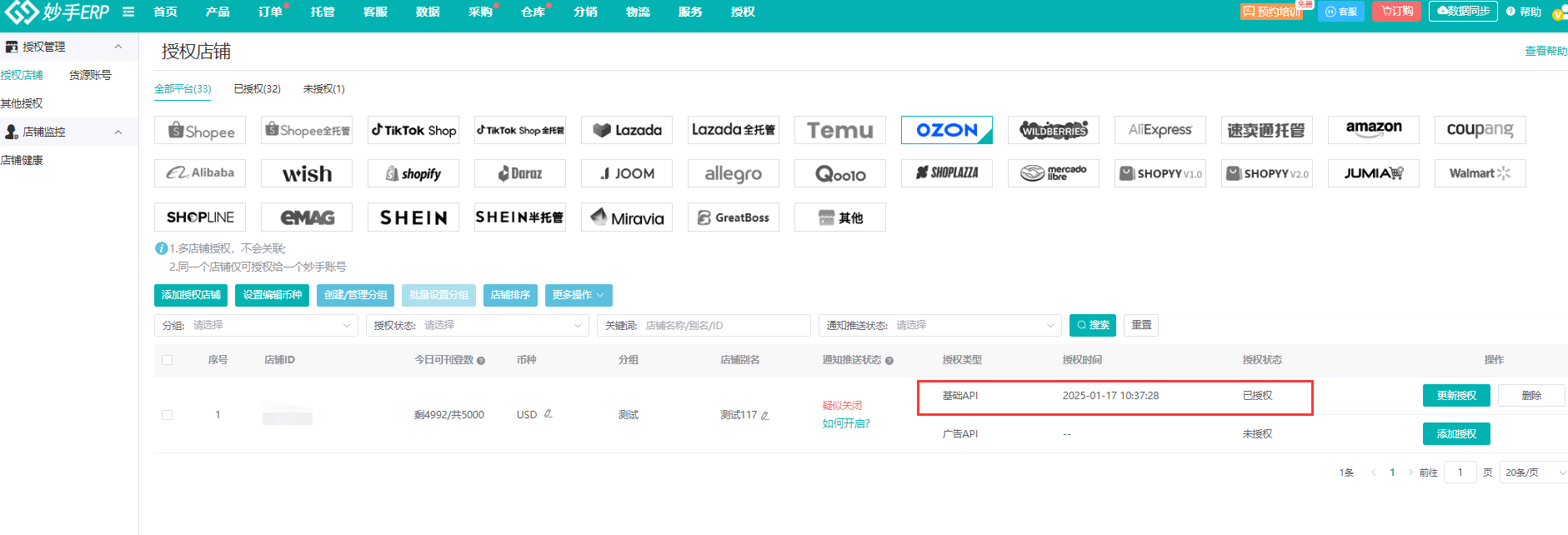Click the pencil icon next to USD
This screenshot has height=535, width=1568.
(x=548, y=414)
